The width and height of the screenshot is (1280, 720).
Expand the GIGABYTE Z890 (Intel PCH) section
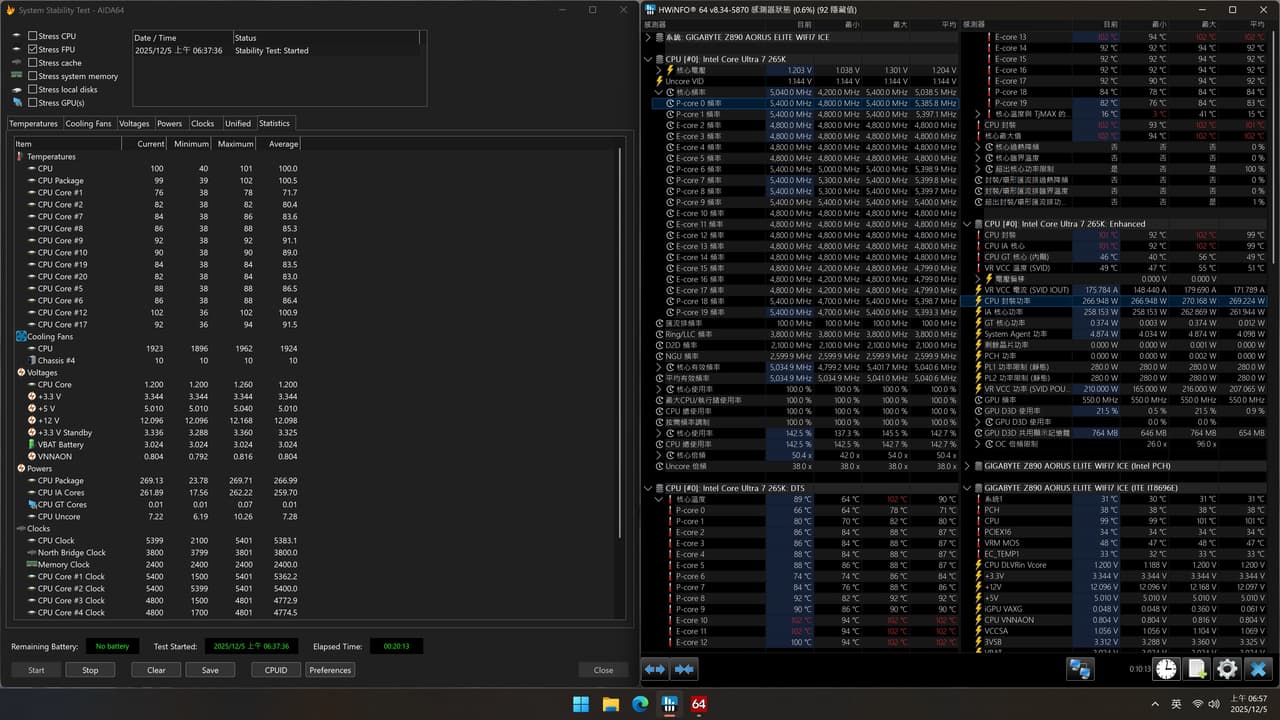pyautogui.click(x=967, y=466)
